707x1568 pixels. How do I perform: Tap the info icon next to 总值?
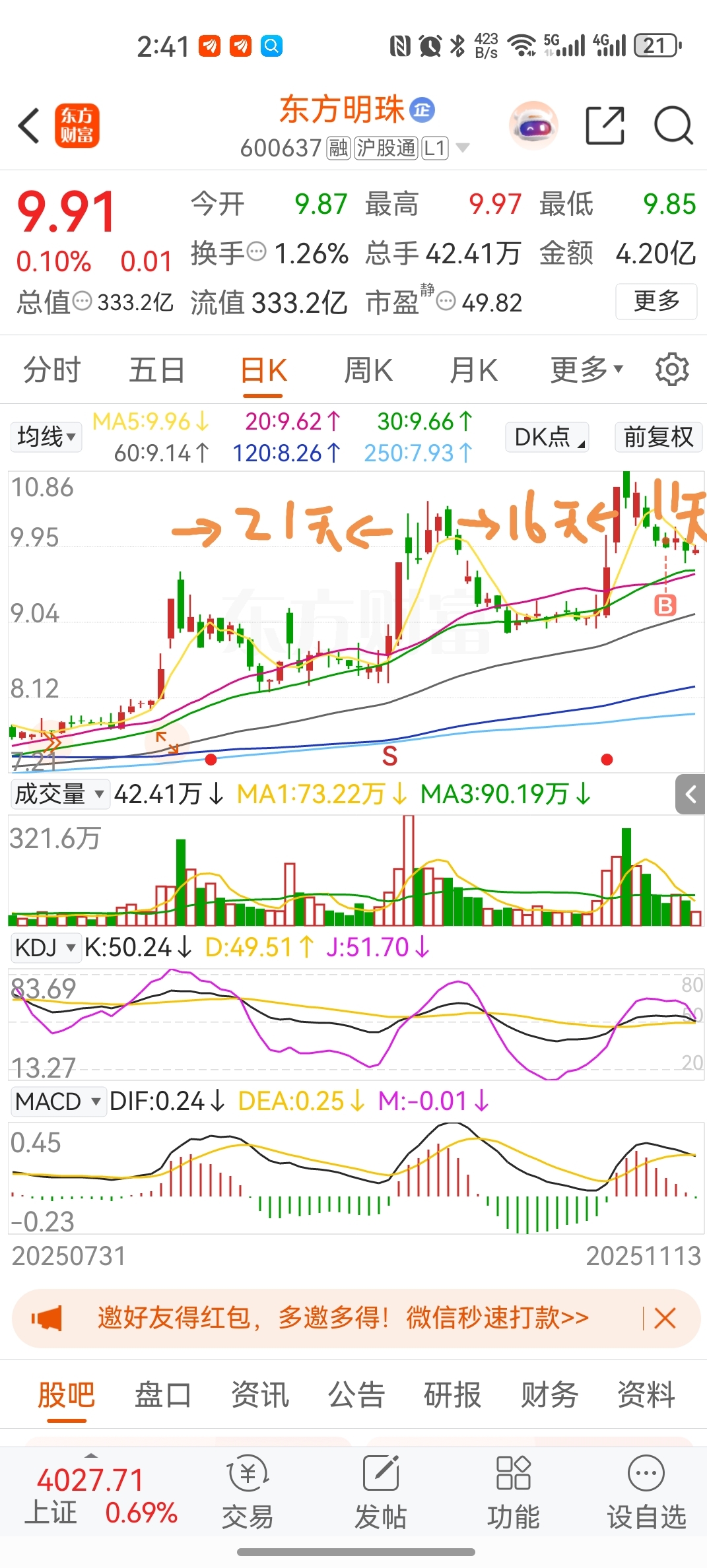pos(83,302)
